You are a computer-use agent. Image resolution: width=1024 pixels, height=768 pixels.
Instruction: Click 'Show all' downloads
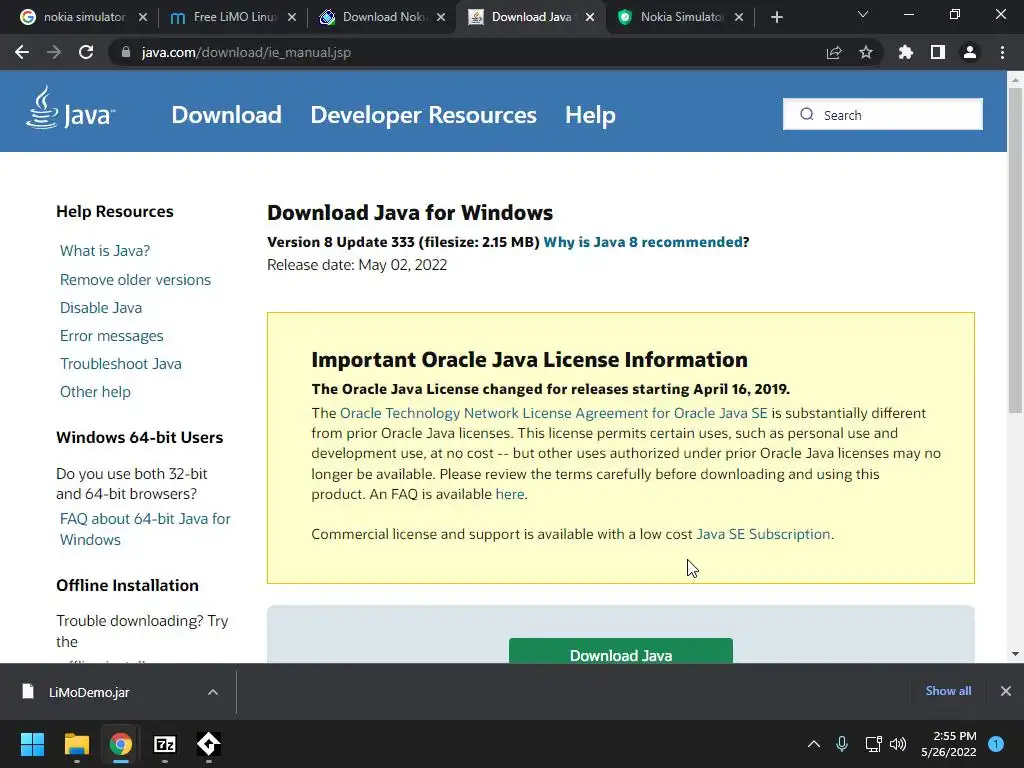tap(948, 691)
